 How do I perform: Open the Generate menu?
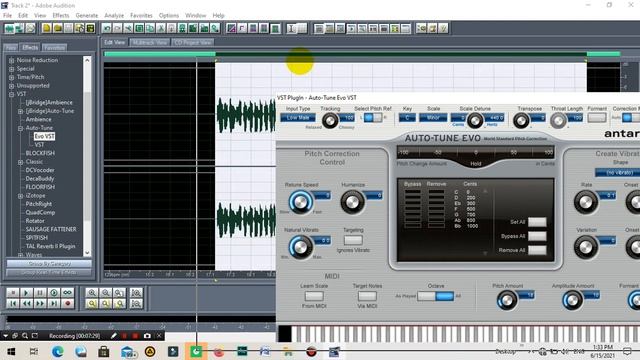click(87, 16)
